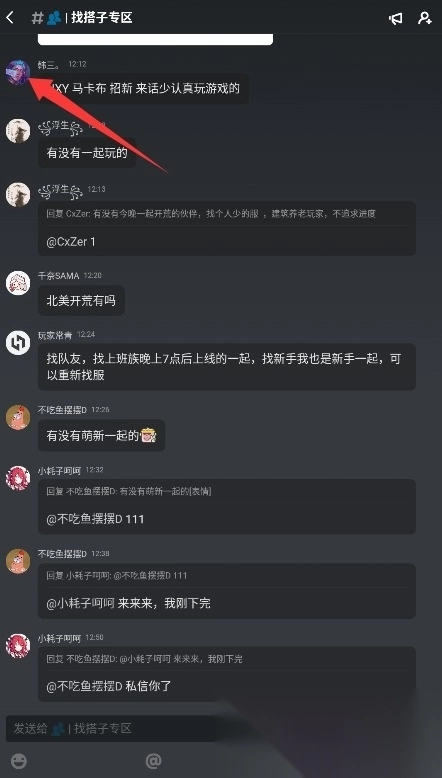Tap 小耗子呵呵's avatar at 12:32

(x=18, y=478)
